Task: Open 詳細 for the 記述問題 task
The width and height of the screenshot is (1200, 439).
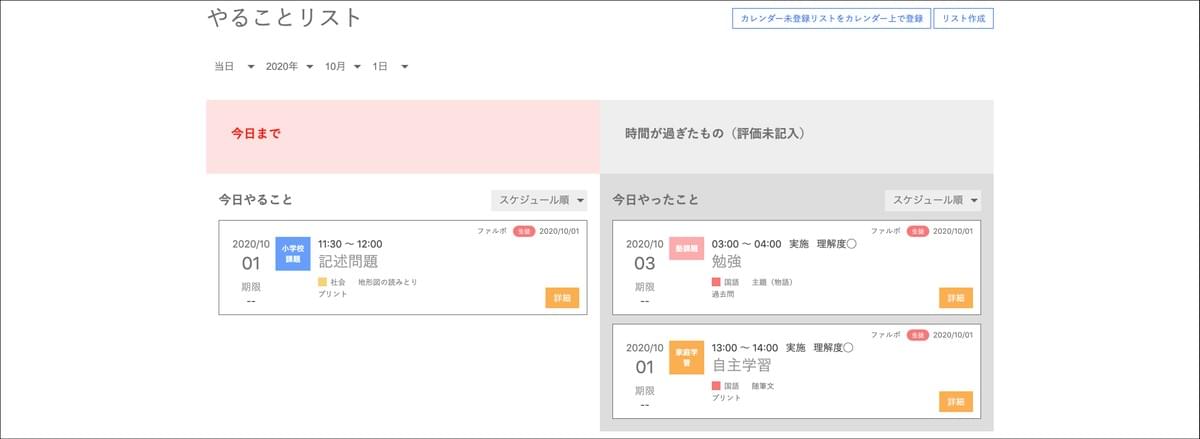Action: click(x=562, y=298)
